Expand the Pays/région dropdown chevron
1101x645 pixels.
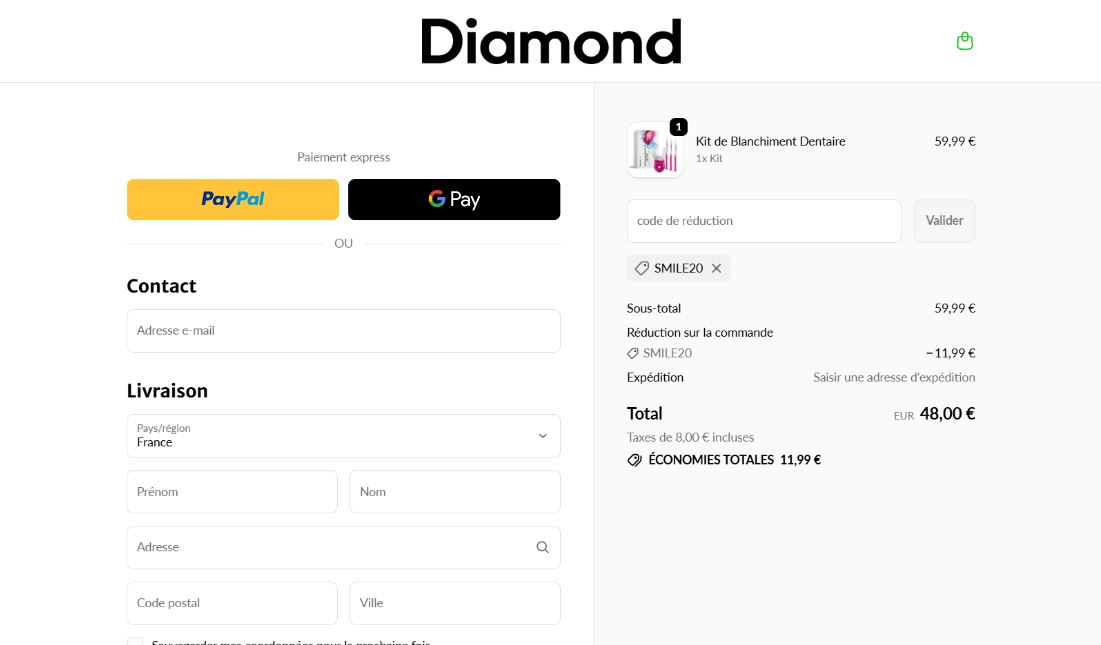click(542, 436)
